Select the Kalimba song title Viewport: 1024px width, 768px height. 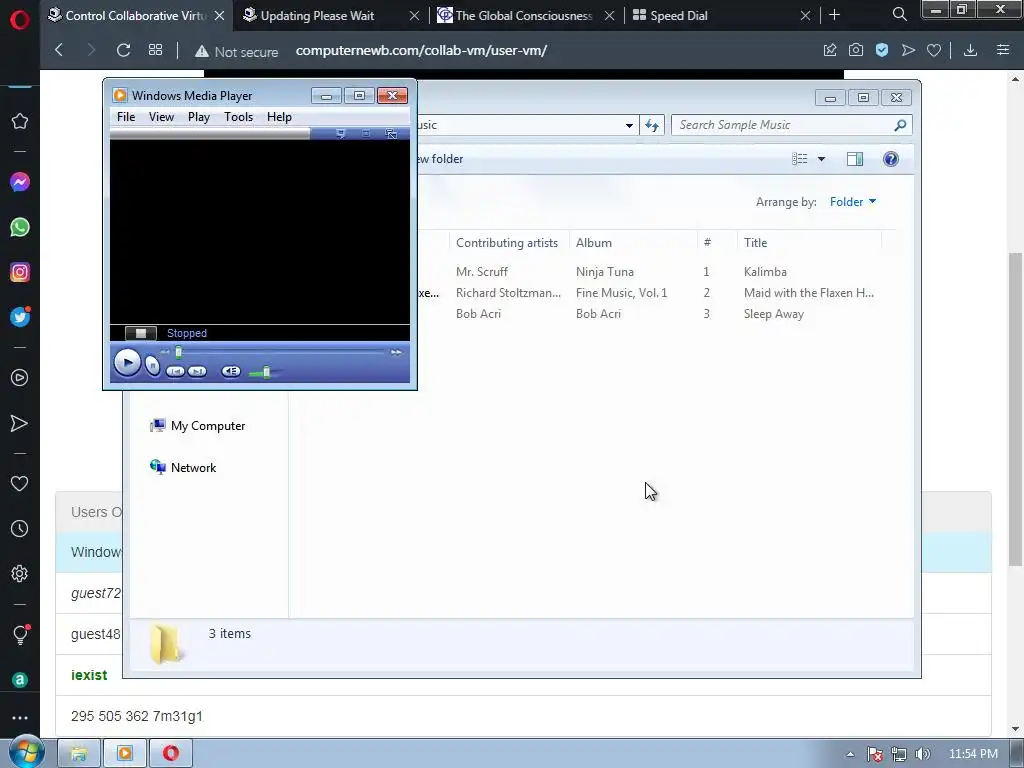point(765,272)
